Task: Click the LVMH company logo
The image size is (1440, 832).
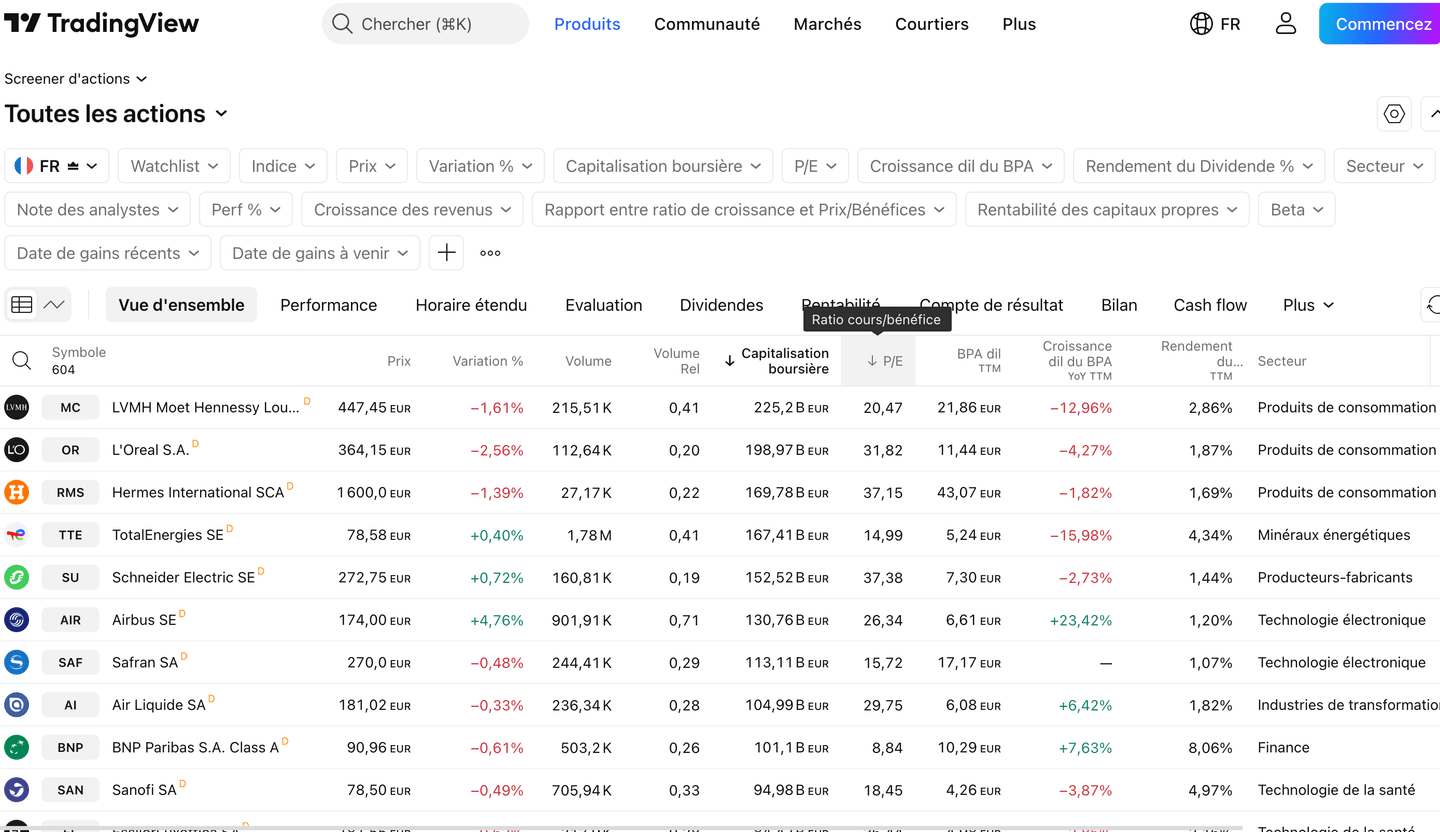Action: pyautogui.click(x=16, y=407)
